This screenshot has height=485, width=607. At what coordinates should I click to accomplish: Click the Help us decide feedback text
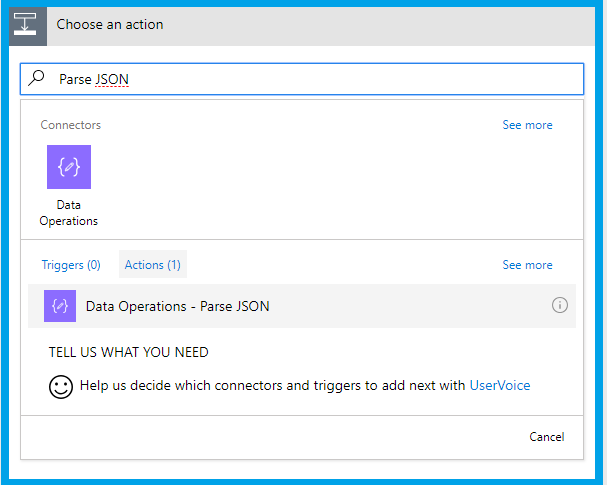point(273,386)
